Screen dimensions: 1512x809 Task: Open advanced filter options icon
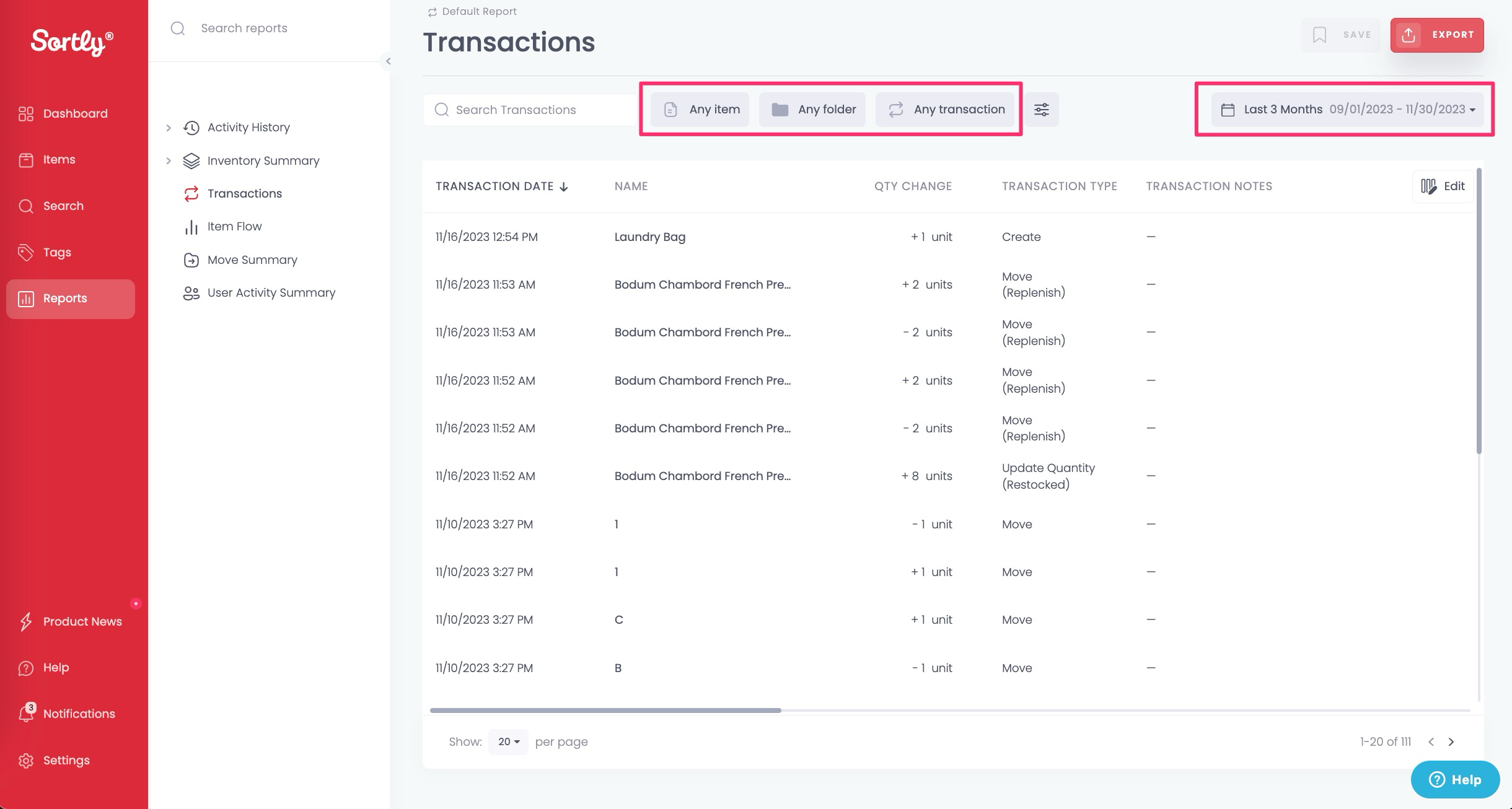(x=1041, y=109)
